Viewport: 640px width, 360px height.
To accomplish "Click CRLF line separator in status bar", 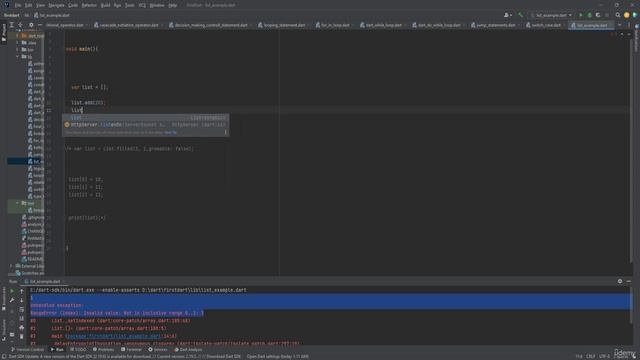I will click(x=591, y=356).
